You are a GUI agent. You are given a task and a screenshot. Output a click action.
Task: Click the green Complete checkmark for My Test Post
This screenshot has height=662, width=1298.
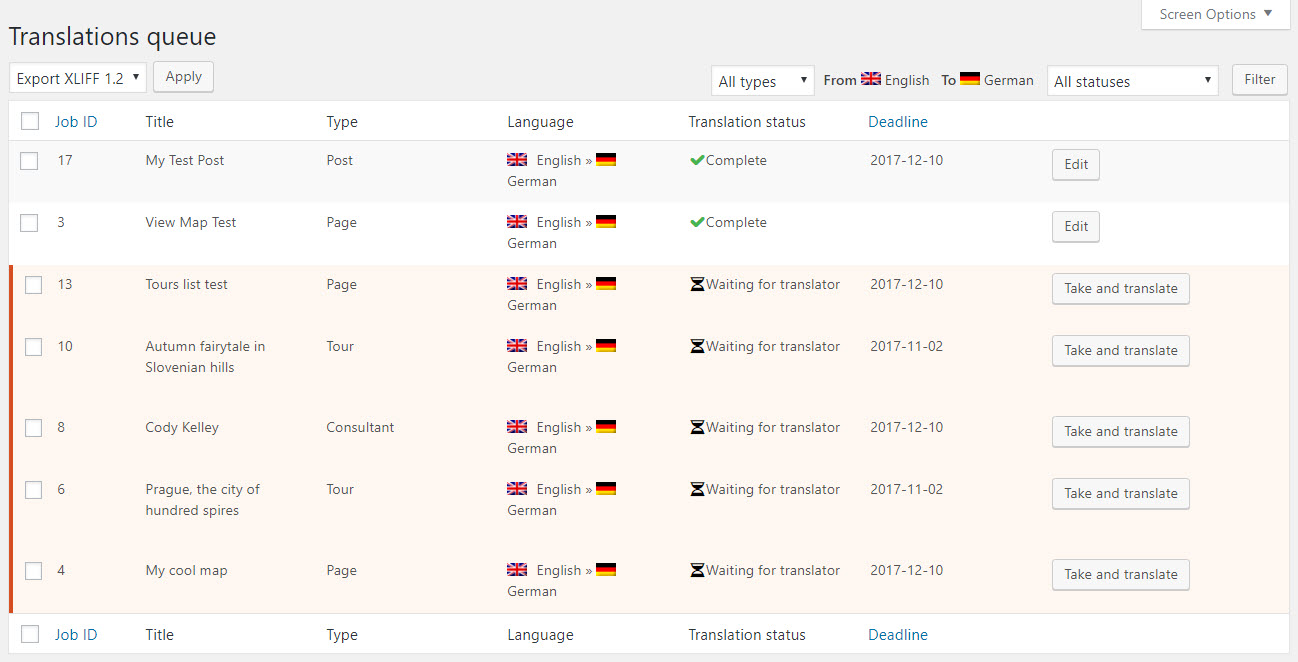(697, 159)
